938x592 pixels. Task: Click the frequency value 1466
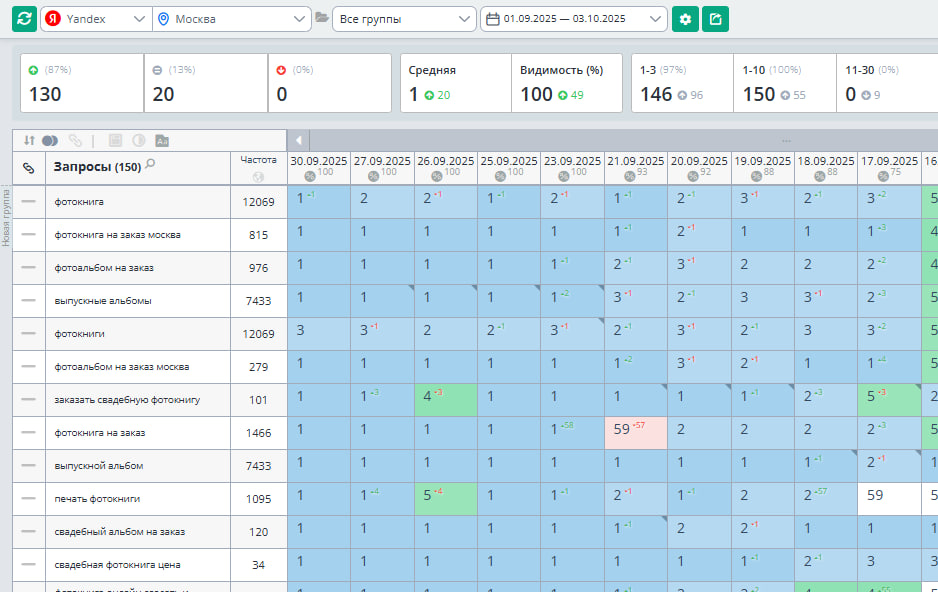(258, 433)
